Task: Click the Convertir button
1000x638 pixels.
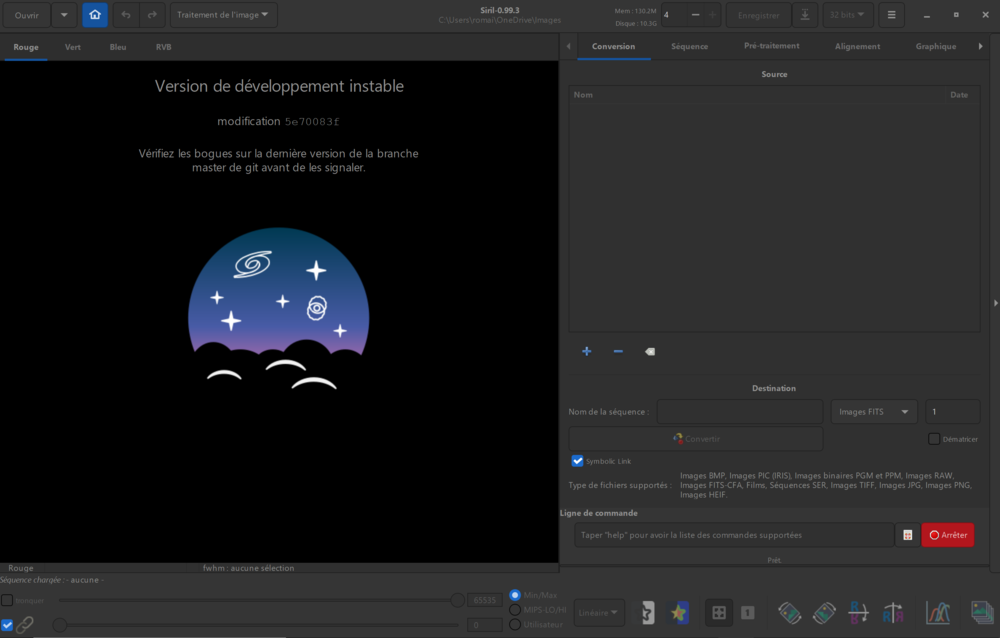Action: pos(696,439)
